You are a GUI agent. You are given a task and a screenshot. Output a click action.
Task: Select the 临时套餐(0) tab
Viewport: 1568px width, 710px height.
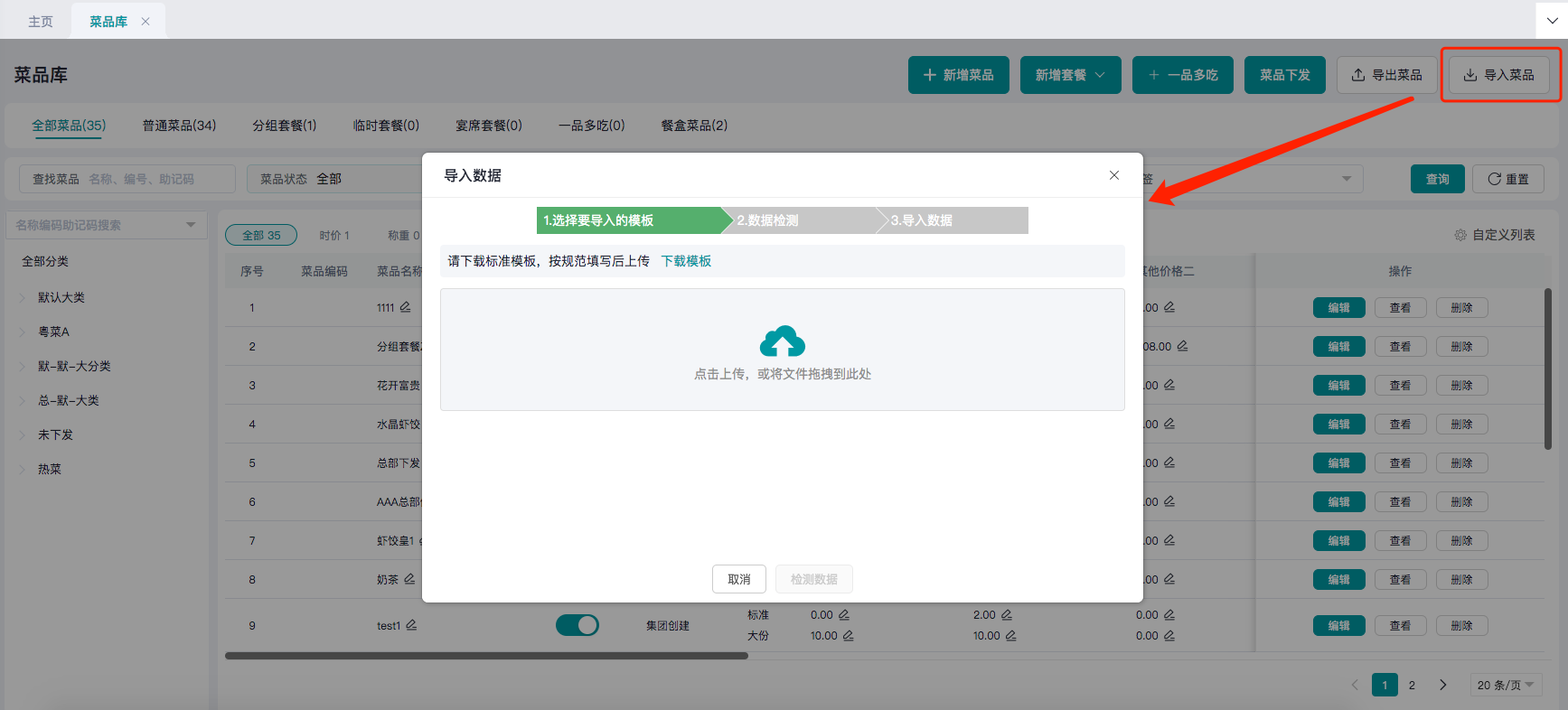click(386, 126)
